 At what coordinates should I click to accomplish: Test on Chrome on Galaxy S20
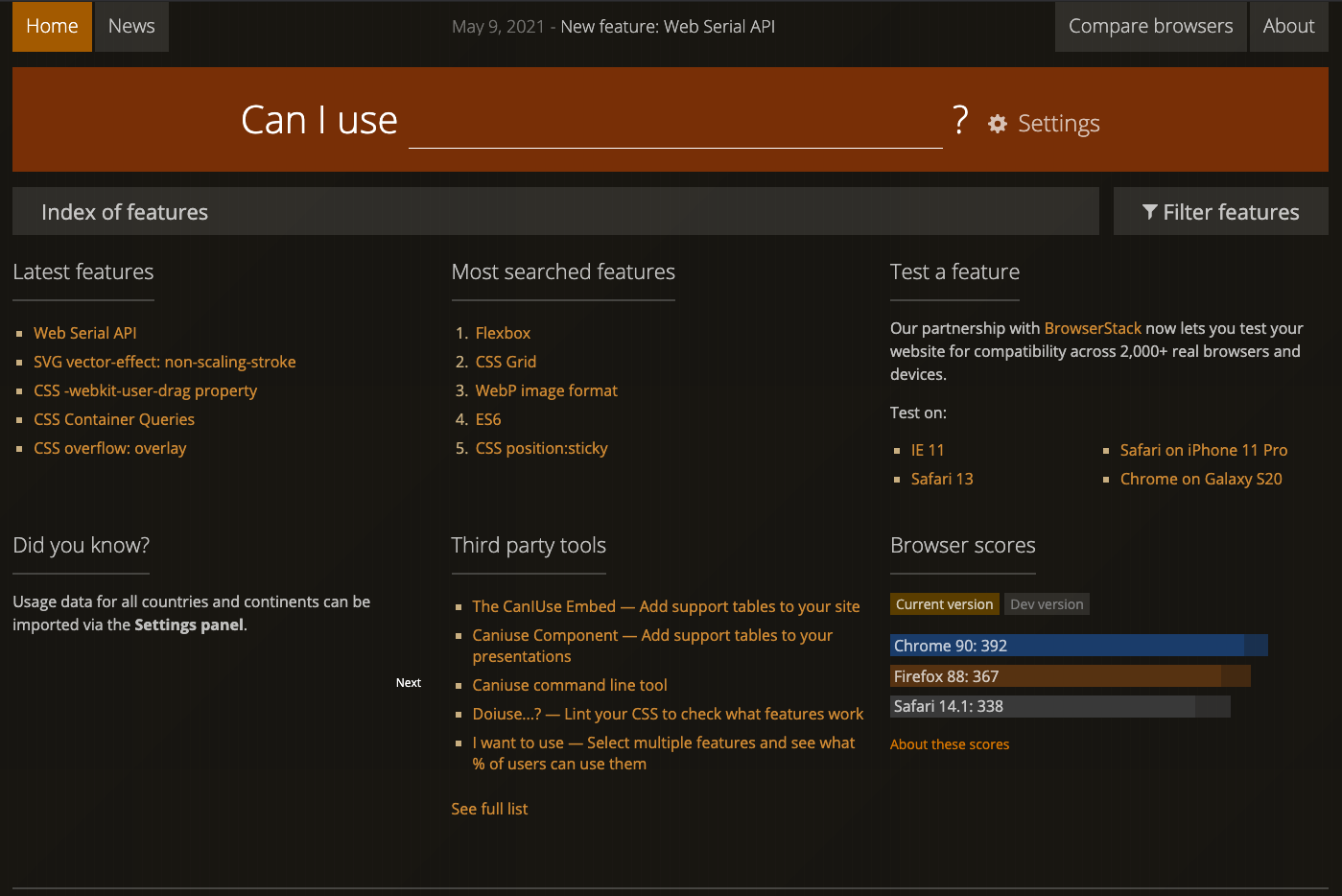pyautogui.click(x=1201, y=479)
